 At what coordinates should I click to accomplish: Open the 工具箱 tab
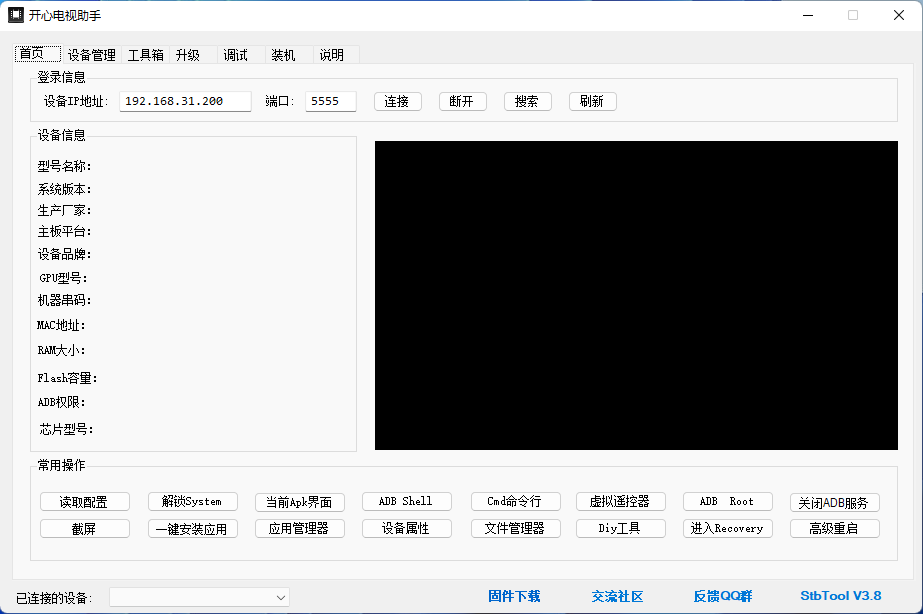pos(145,55)
